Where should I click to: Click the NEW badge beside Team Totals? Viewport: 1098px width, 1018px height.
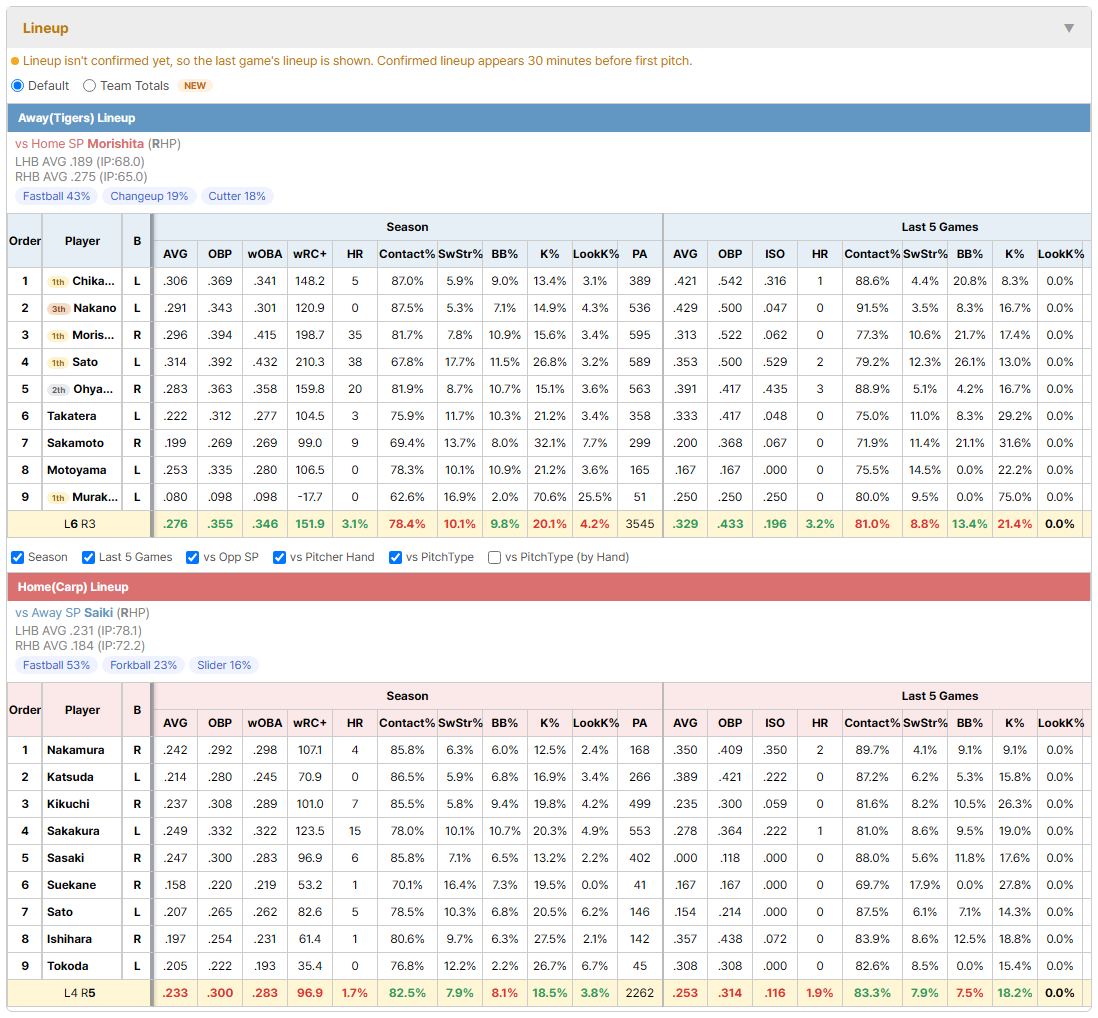195,85
